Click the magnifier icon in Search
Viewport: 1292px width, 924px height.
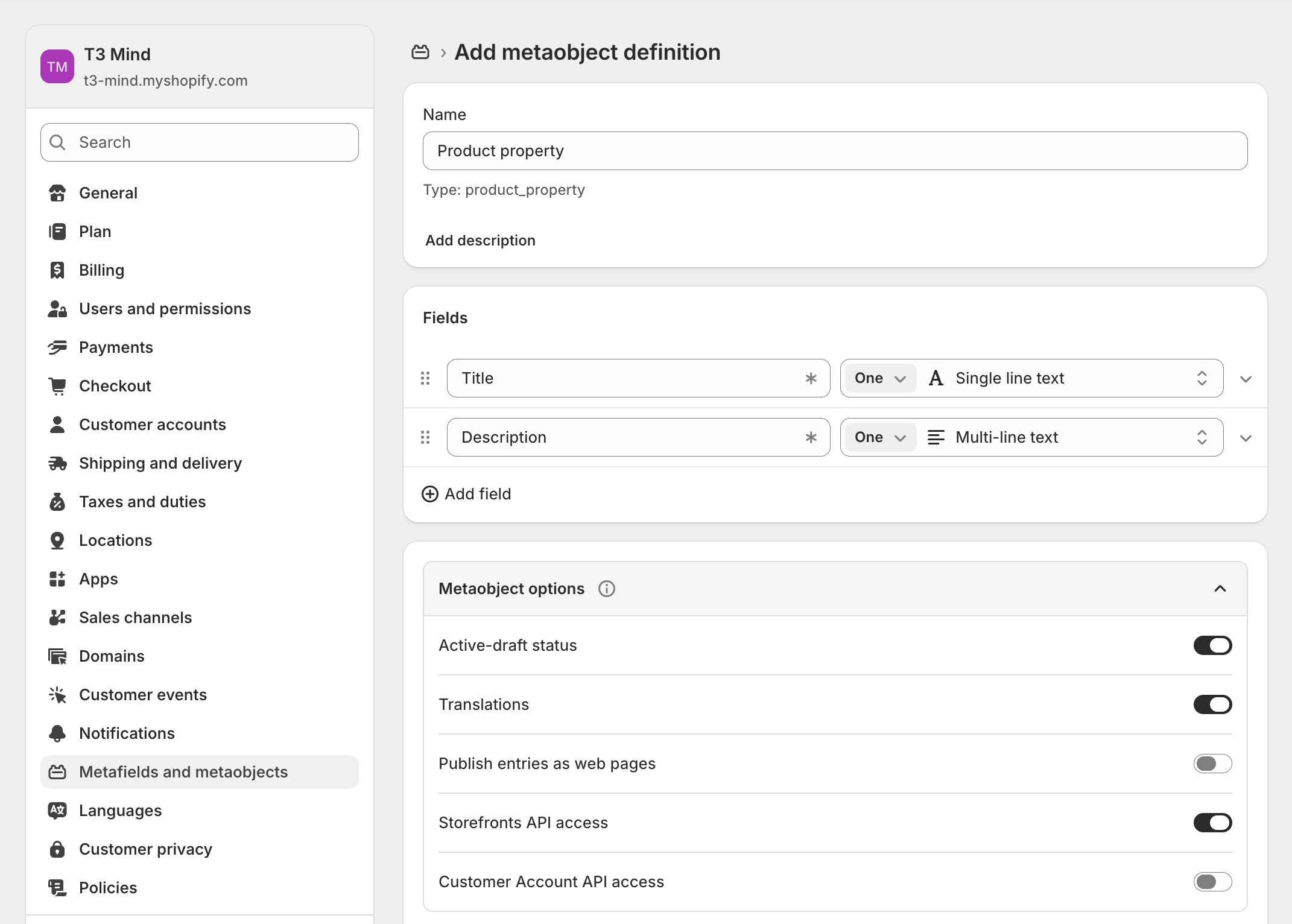(57, 142)
